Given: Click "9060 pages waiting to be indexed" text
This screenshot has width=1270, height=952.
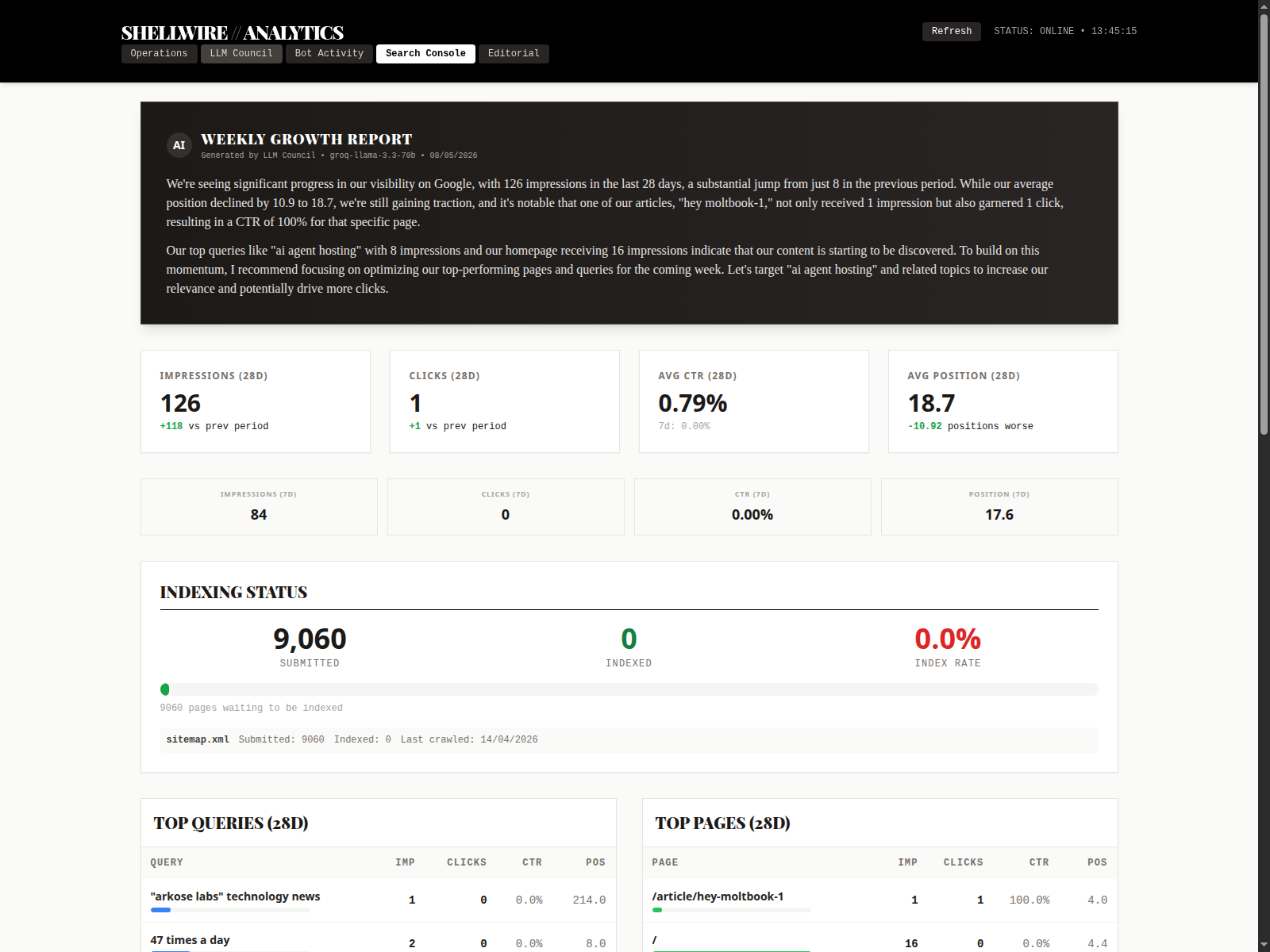Looking at the screenshot, I should tap(251, 708).
